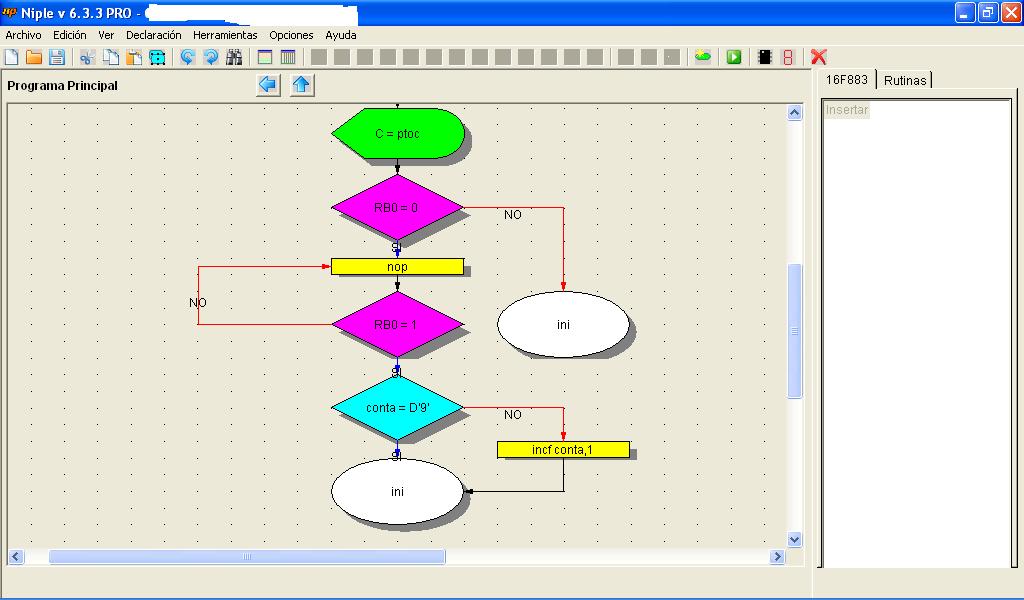Viewport: 1024px width, 600px height.
Task: Cut selection with the scissors icon
Action: pyautogui.click(x=87, y=57)
